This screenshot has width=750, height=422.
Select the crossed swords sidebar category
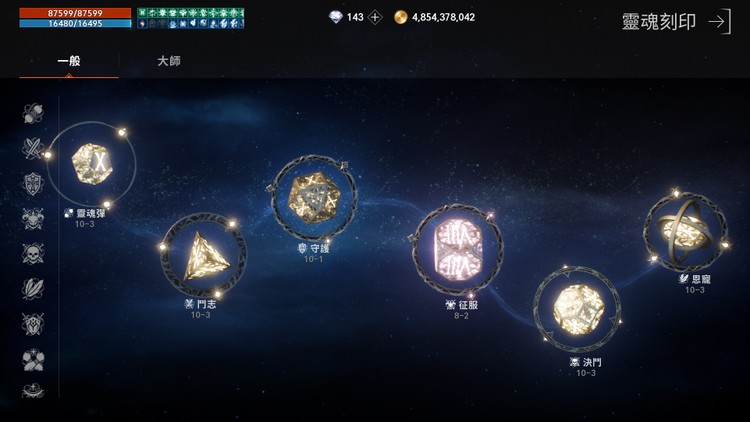[x=33, y=148]
